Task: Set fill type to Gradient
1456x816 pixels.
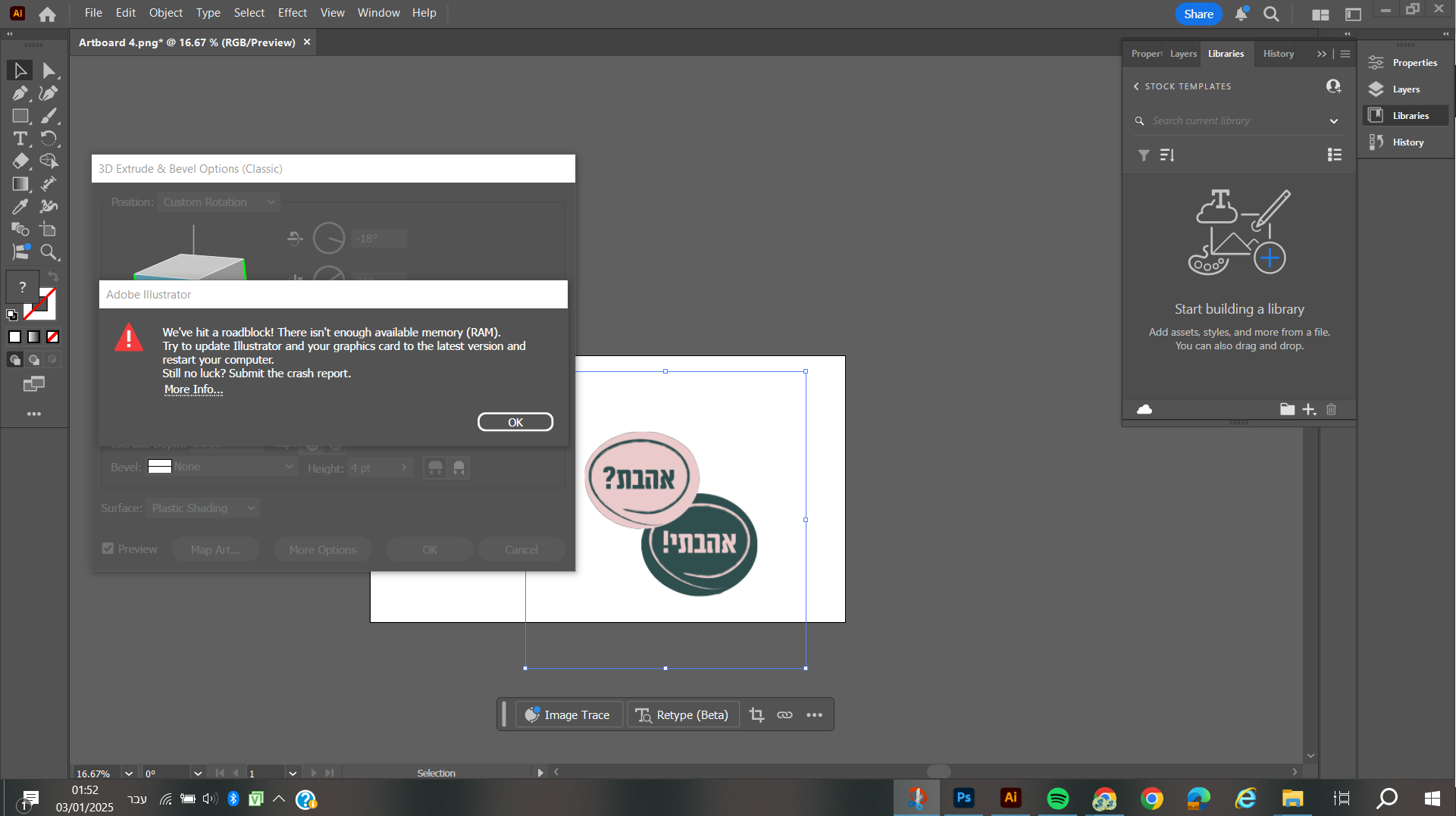Action: point(33,336)
